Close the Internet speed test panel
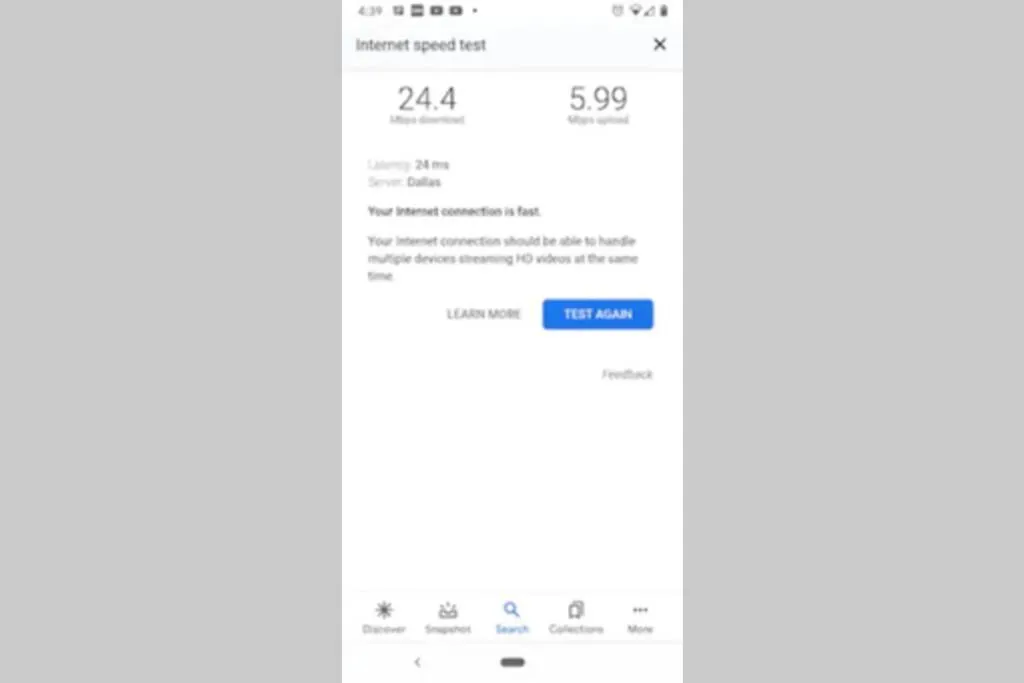Image resolution: width=1024 pixels, height=683 pixels. pyautogui.click(x=660, y=44)
